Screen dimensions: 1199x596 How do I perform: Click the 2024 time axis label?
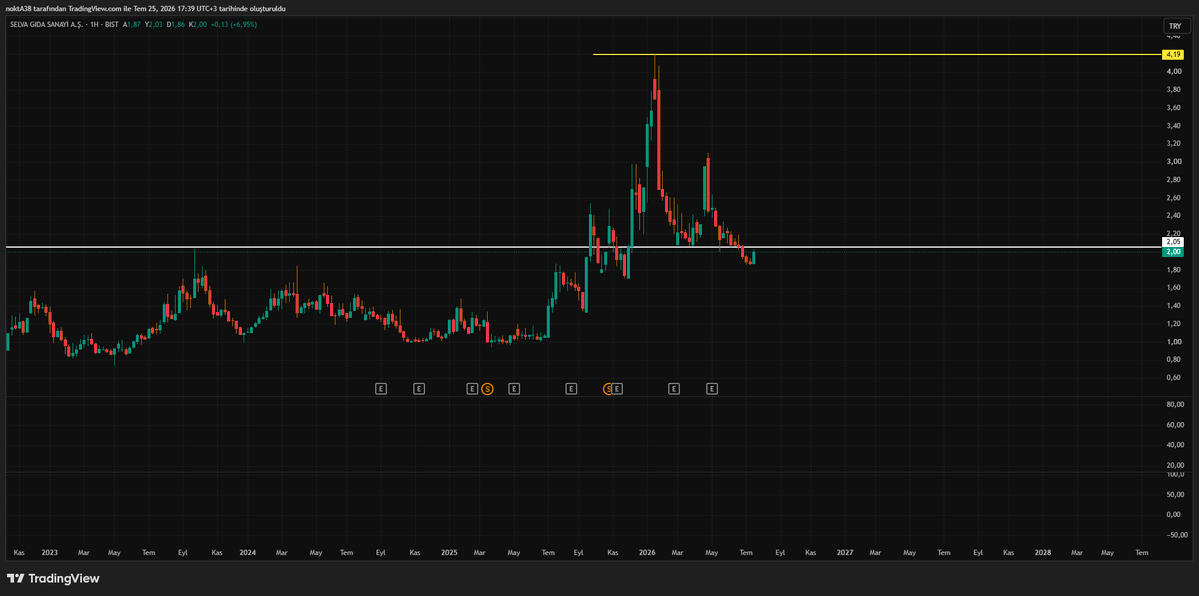248,552
